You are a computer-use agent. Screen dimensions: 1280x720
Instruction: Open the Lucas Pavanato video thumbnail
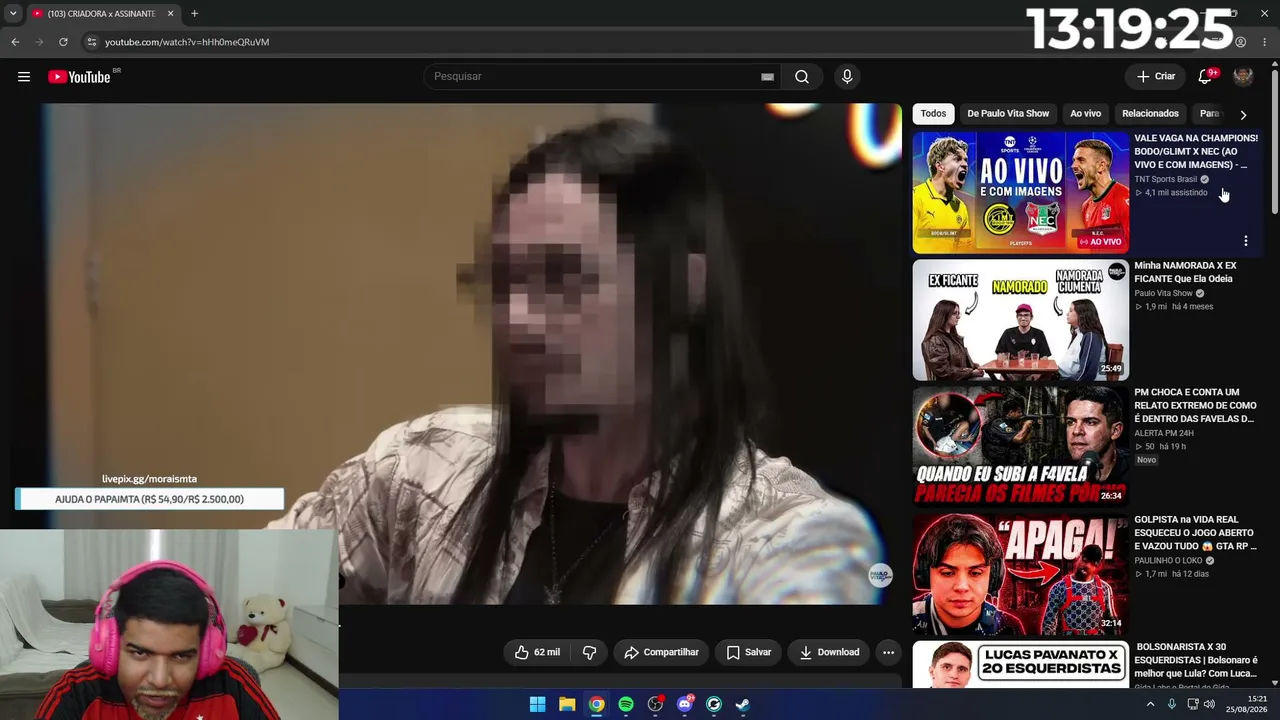(1020, 664)
